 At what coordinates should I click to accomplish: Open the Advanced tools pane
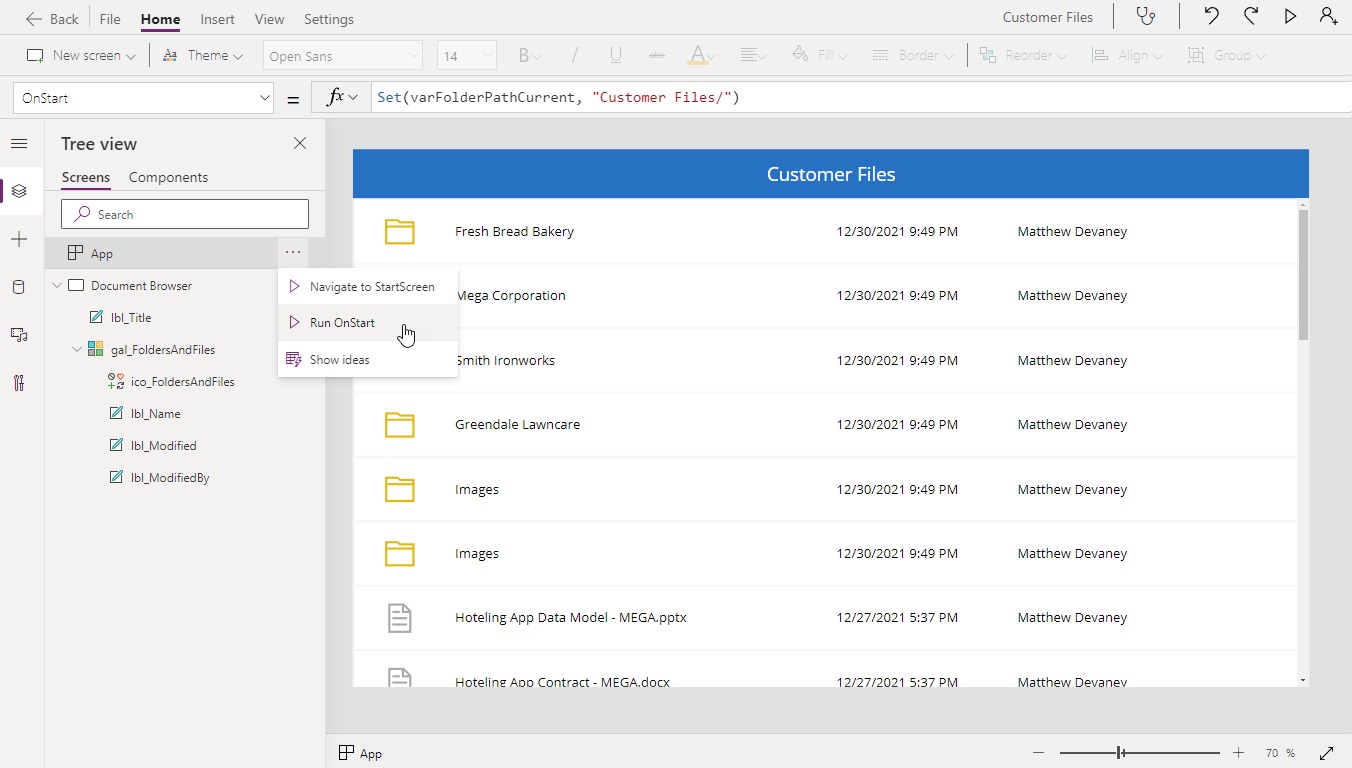point(19,383)
